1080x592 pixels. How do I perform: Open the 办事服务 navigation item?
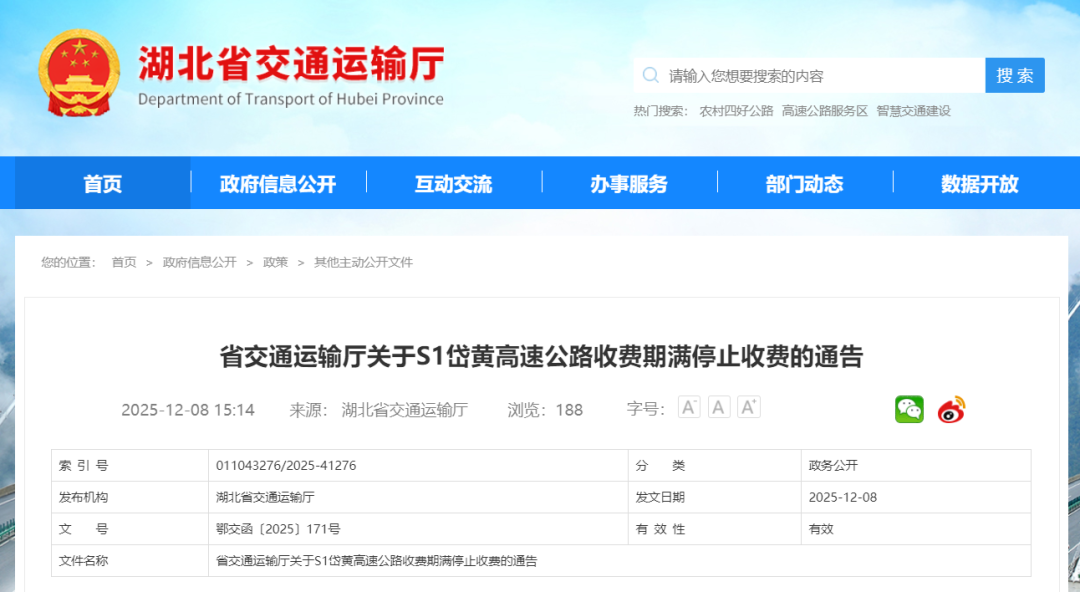click(x=629, y=184)
